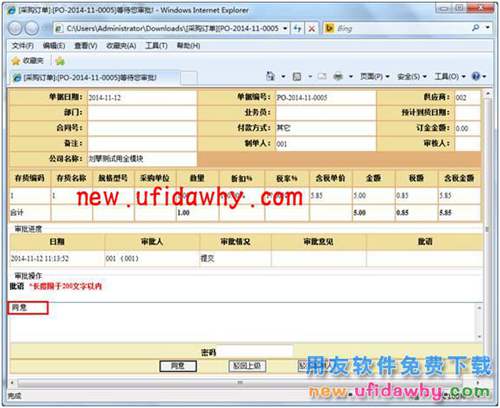Click the 驳回上级 reject button
The height and width of the screenshot is (408, 500).
pos(247,366)
